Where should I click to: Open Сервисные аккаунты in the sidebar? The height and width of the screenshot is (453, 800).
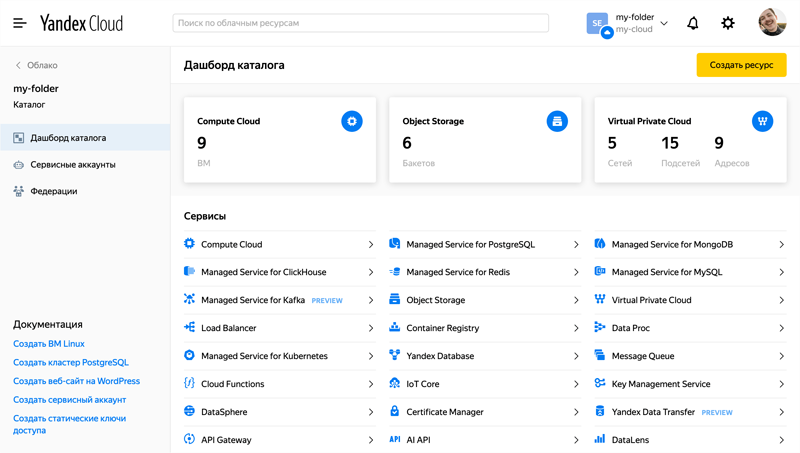pos(85,164)
